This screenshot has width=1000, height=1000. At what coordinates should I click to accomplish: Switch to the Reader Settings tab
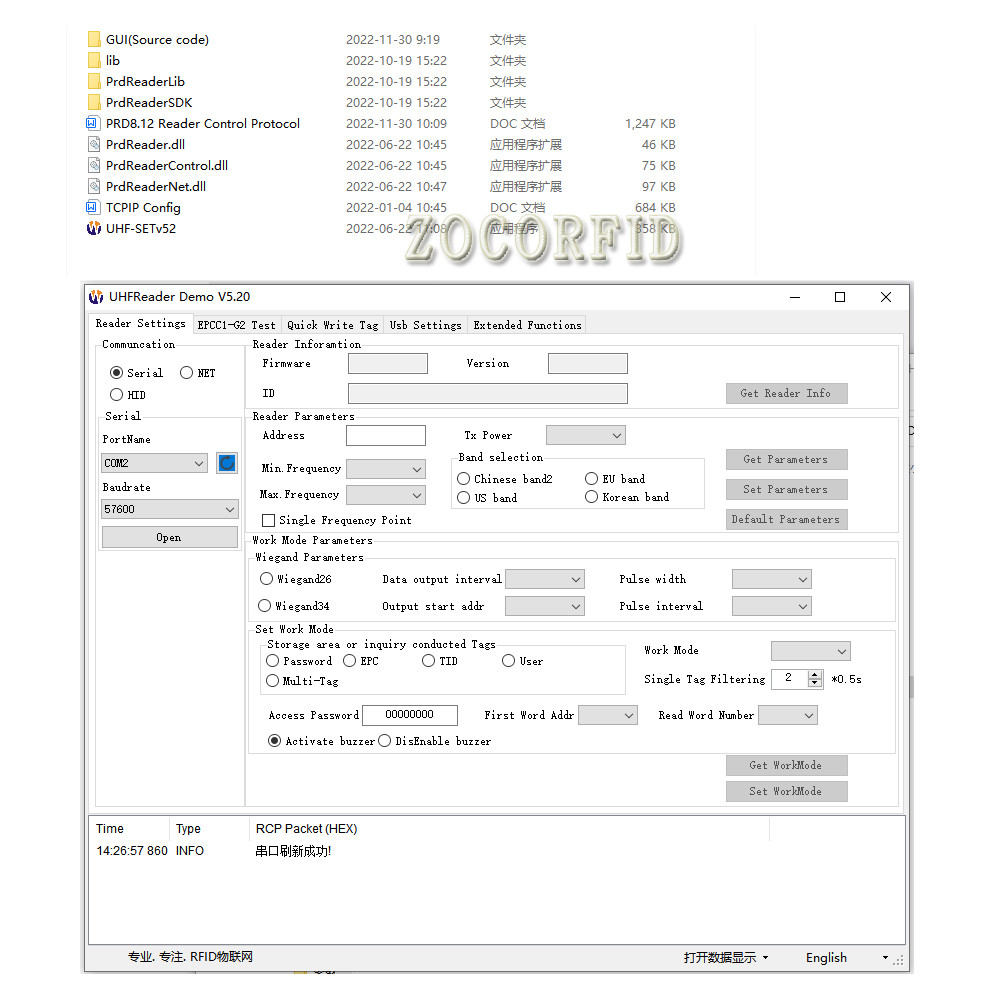pos(140,323)
